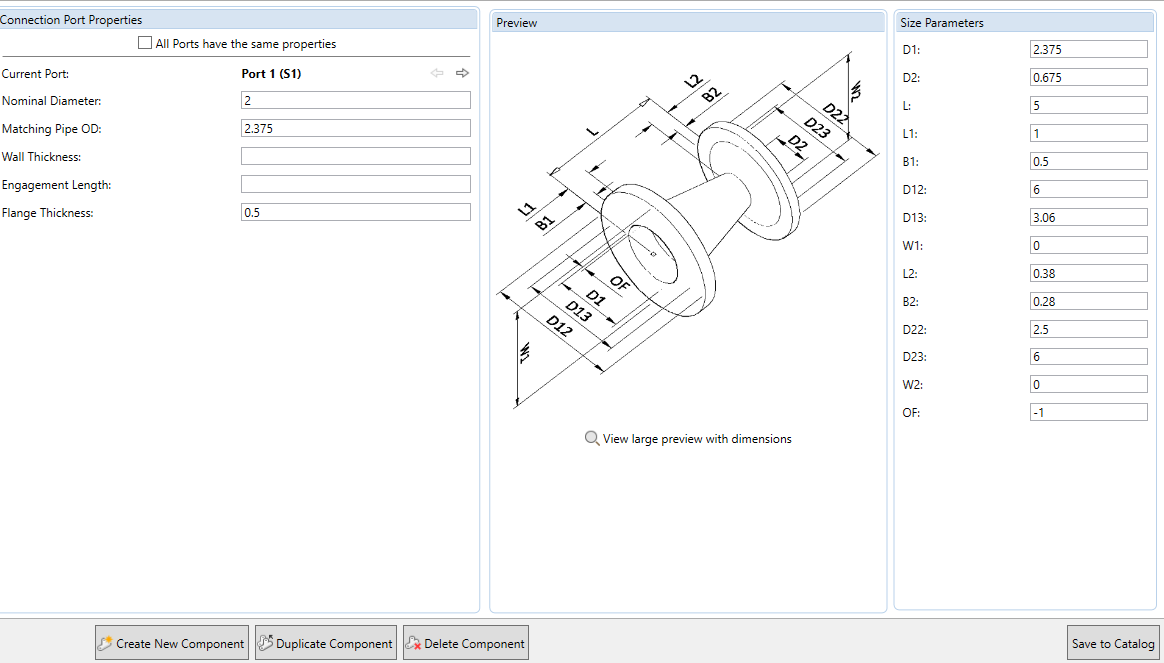Open the large preview with dimensions
Viewport: 1164px width, 663px height.
click(697, 438)
